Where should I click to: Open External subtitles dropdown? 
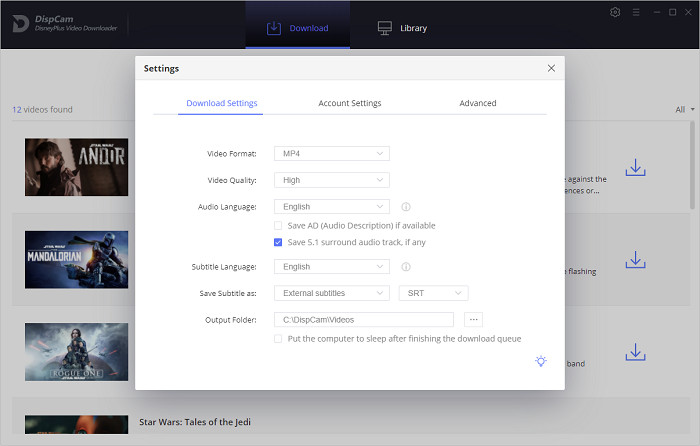click(332, 293)
